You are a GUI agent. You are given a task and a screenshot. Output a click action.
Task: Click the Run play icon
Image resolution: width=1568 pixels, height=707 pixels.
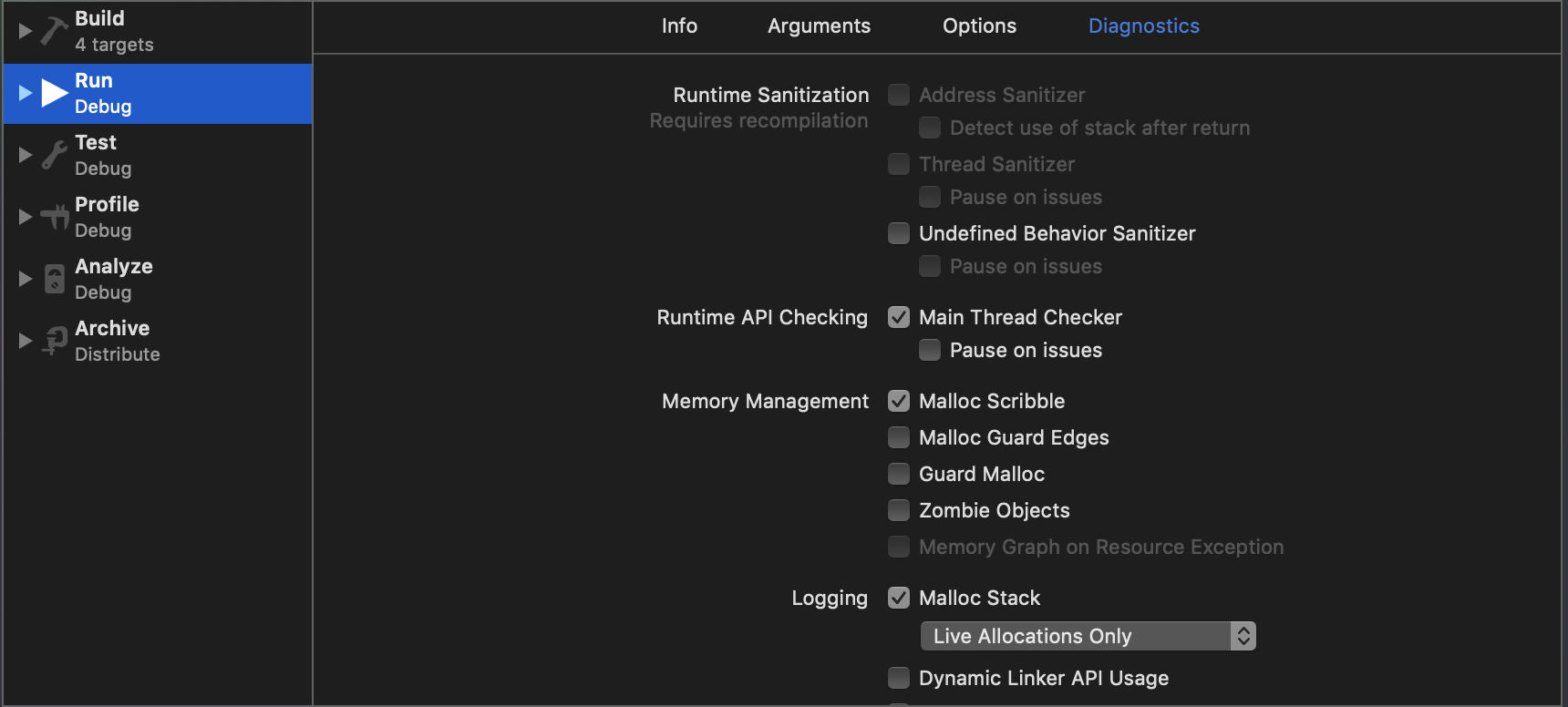pos(55,93)
